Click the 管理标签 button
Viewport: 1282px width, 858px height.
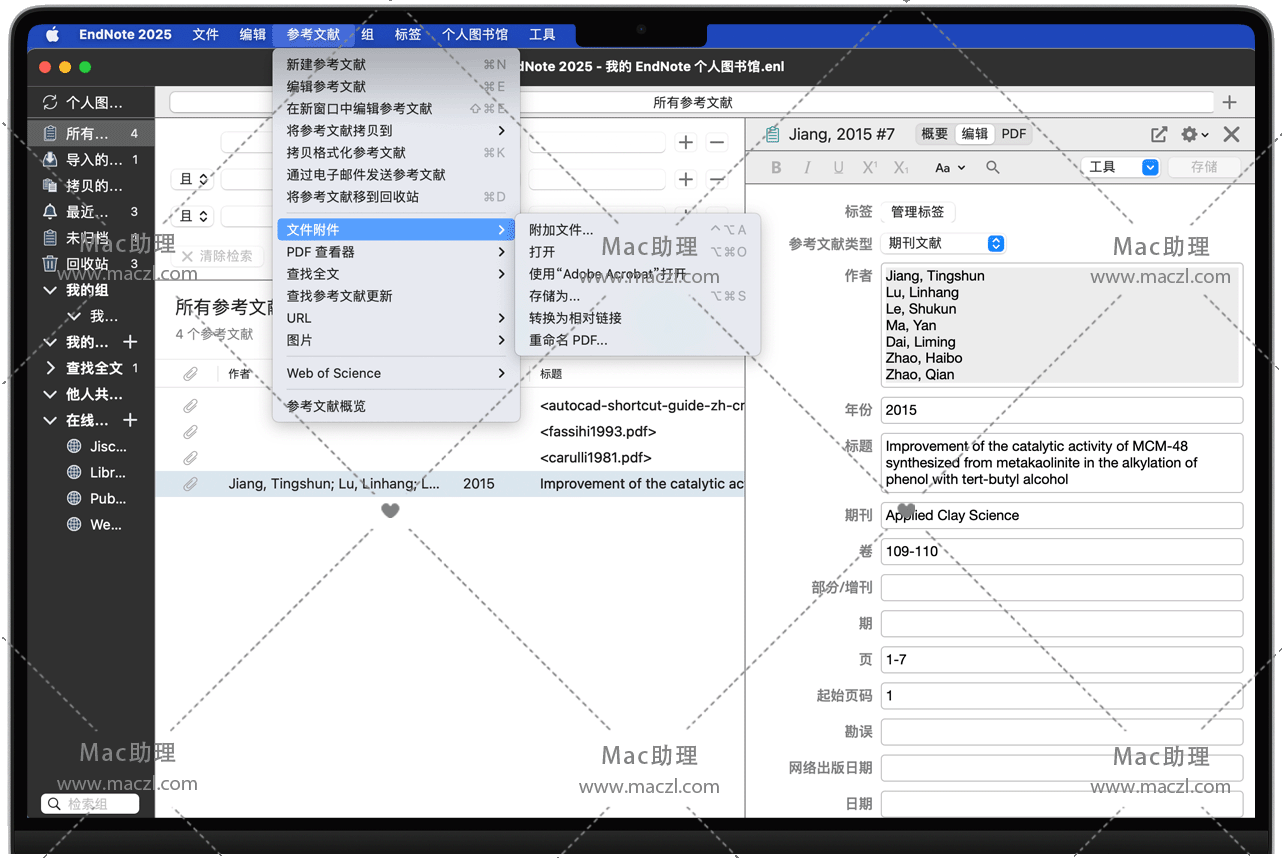click(917, 212)
